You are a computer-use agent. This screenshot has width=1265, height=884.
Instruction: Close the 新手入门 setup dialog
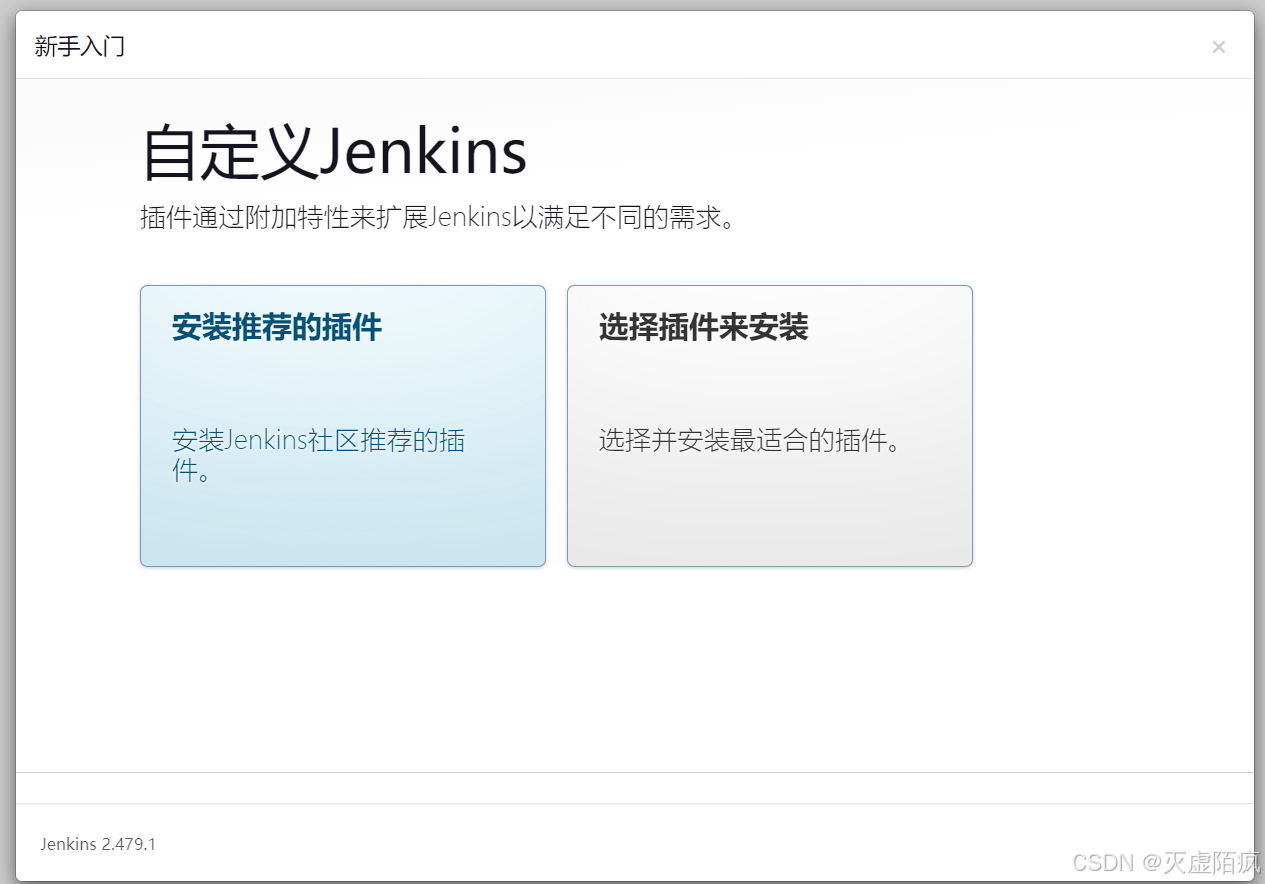coord(1218,47)
